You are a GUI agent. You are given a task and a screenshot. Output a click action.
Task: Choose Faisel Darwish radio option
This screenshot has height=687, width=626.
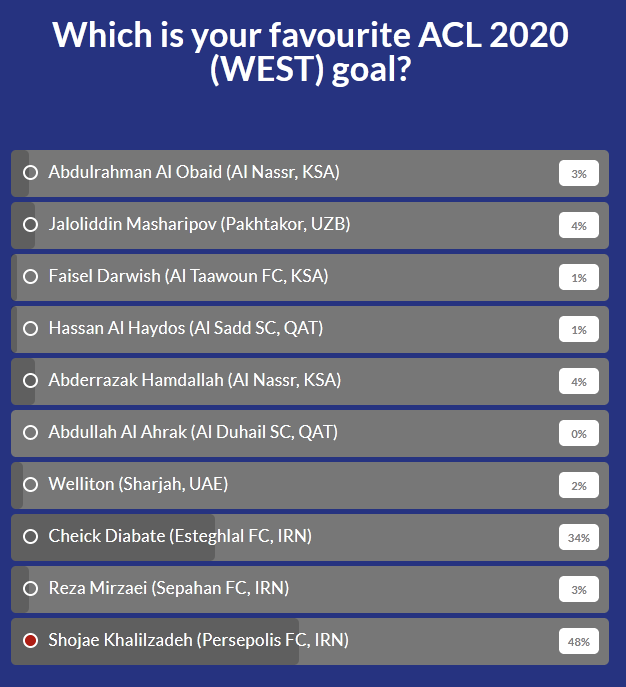click(30, 276)
